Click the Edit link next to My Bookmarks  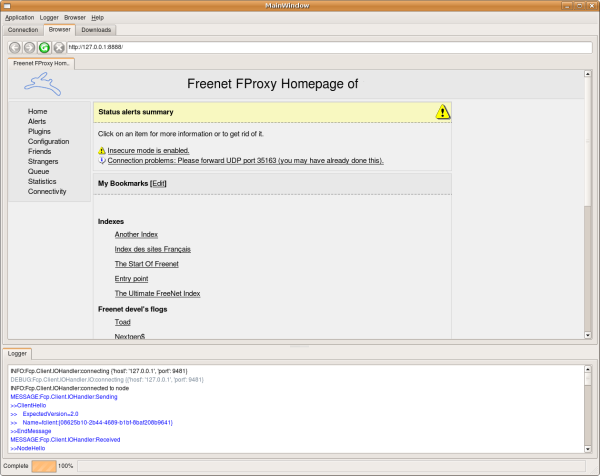click(x=158, y=184)
